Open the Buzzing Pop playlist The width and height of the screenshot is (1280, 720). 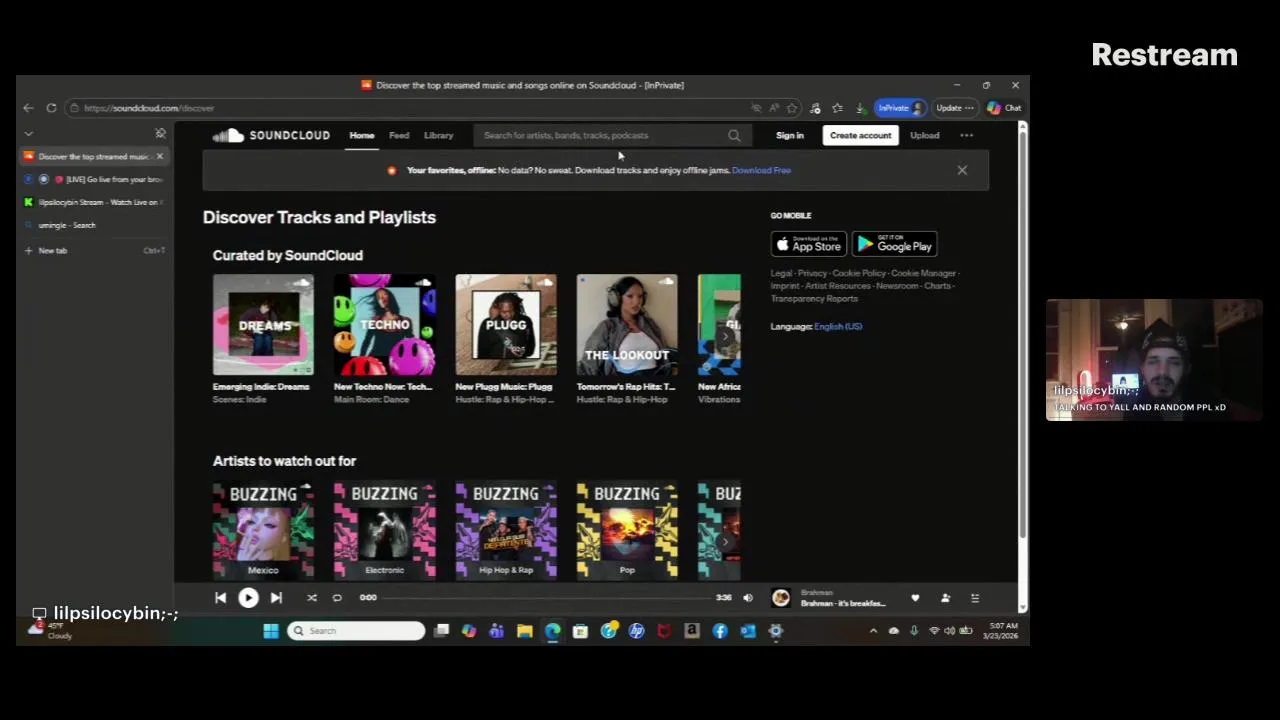627,530
